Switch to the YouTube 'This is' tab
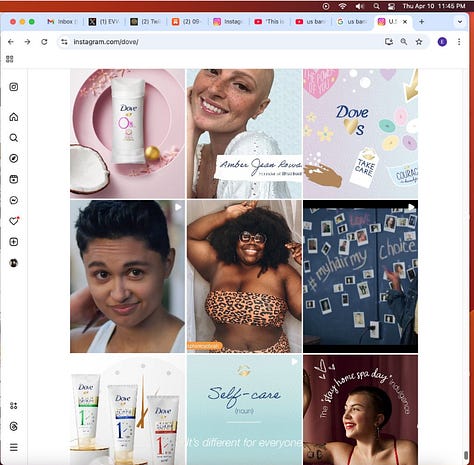This screenshot has height=465, width=474. [269, 22]
